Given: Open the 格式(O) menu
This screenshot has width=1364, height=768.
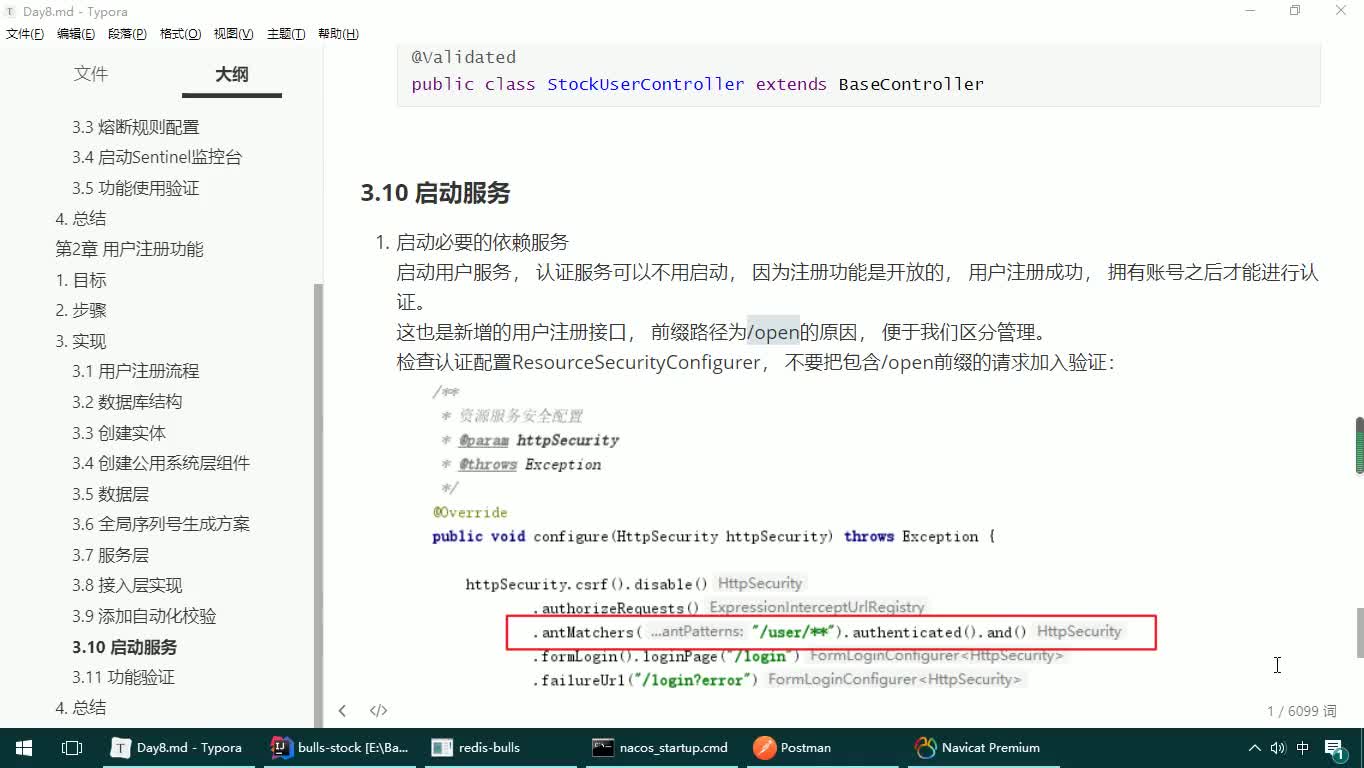Looking at the screenshot, I should tap(180, 34).
